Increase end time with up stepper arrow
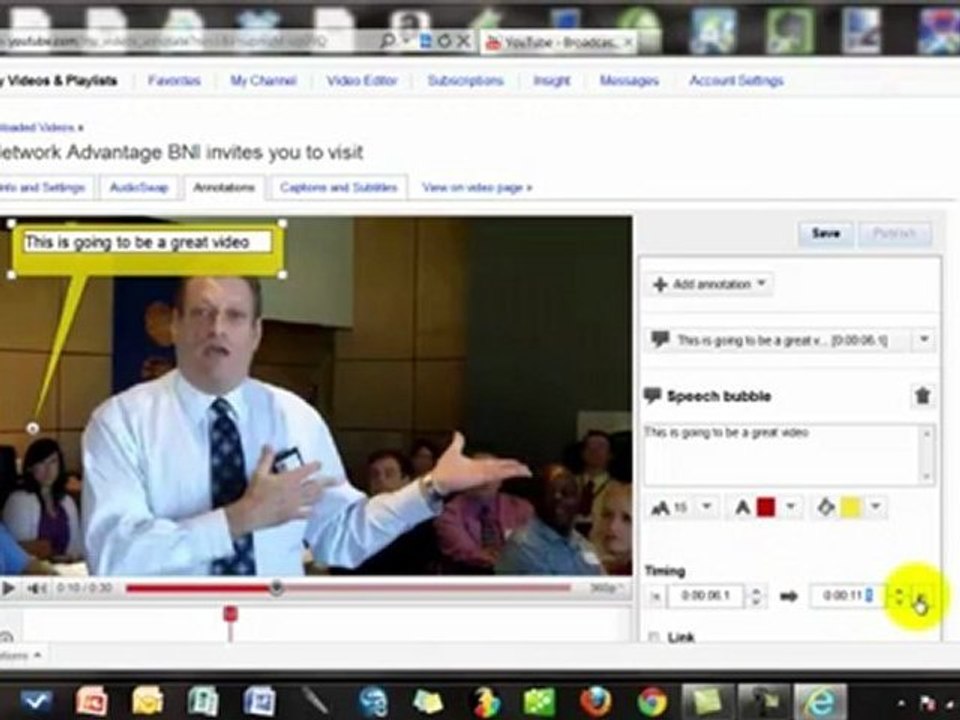This screenshot has width=960, height=720. [x=898, y=591]
